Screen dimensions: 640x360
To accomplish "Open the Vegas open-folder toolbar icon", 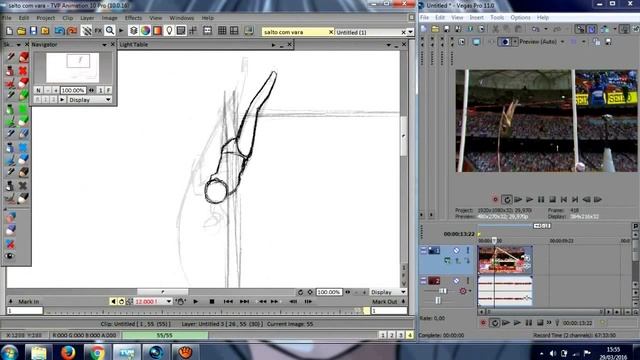I will [435, 29].
